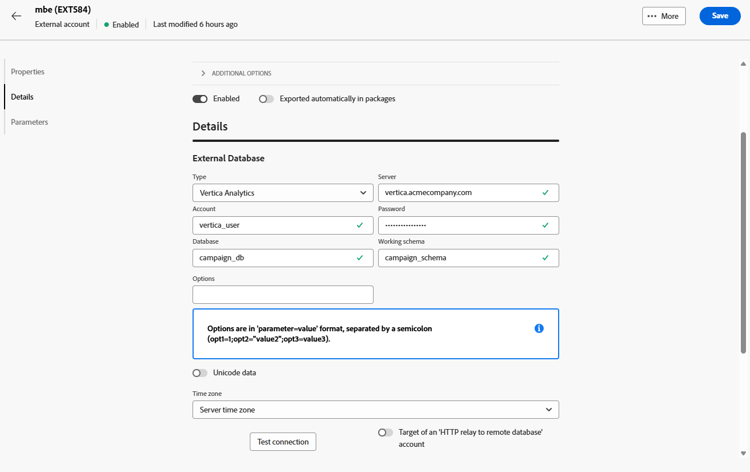Click the Server field green checkmark
The width and height of the screenshot is (750, 472).
pyautogui.click(x=545, y=193)
